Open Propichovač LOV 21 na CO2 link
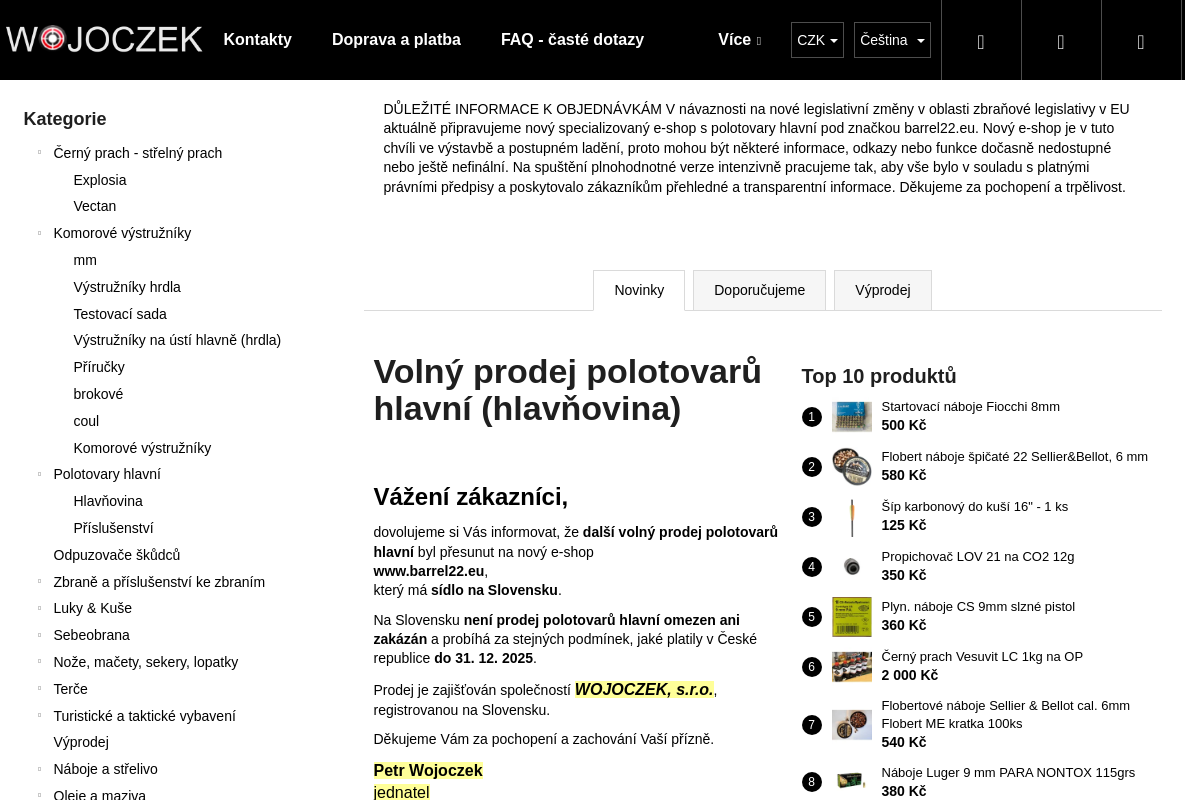This screenshot has height=800, width=1200. tap(977, 556)
